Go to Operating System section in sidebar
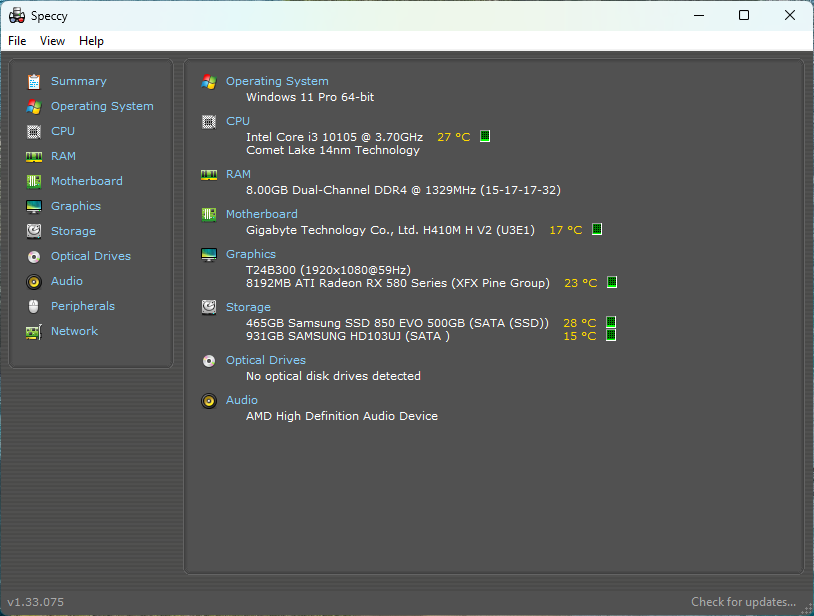Screen dimensions: 814x616 pos(102,106)
